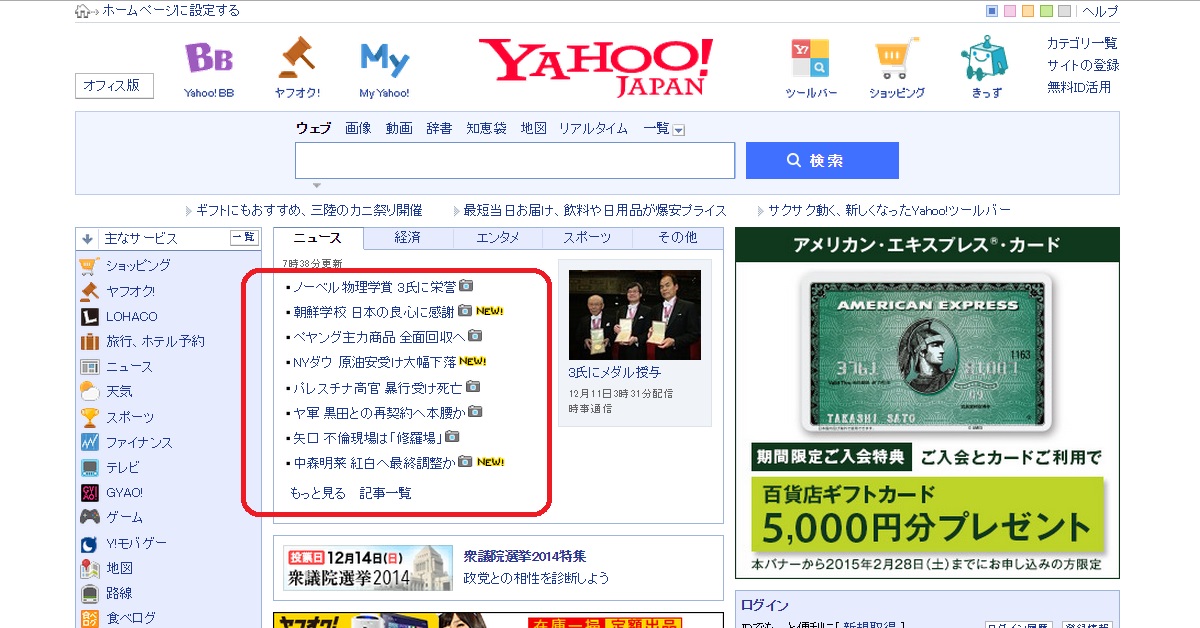
Task: Open the ヤフオク! gavel icon in header
Action: tap(297, 58)
